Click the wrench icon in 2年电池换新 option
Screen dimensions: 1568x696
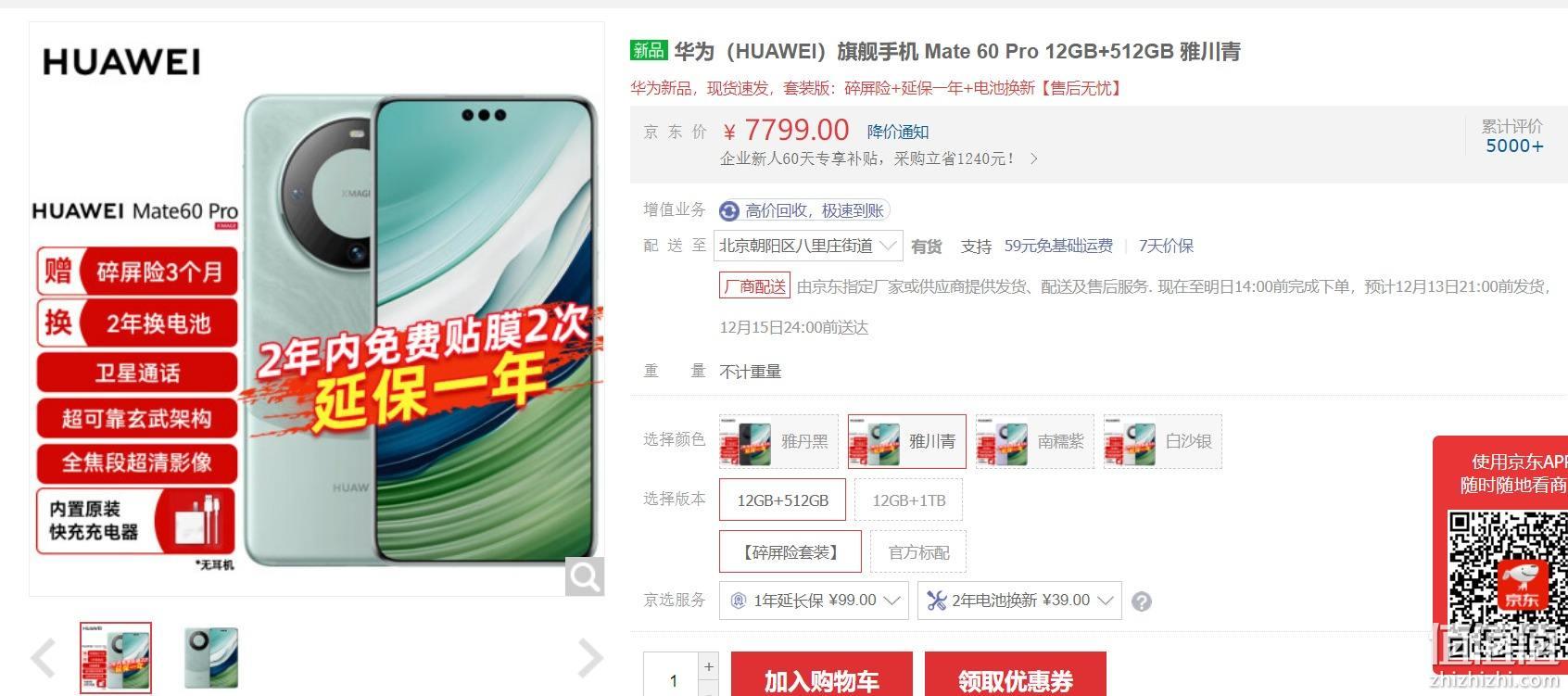coord(936,601)
